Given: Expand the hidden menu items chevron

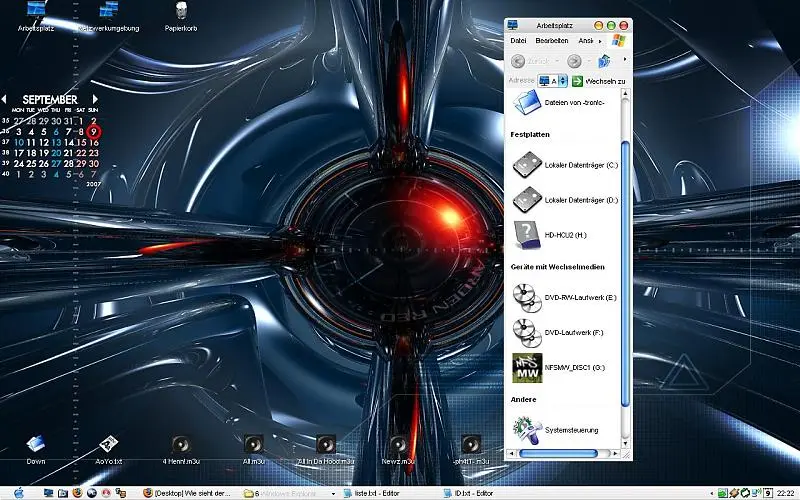Looking at the screenshot, I should [599, 41].
